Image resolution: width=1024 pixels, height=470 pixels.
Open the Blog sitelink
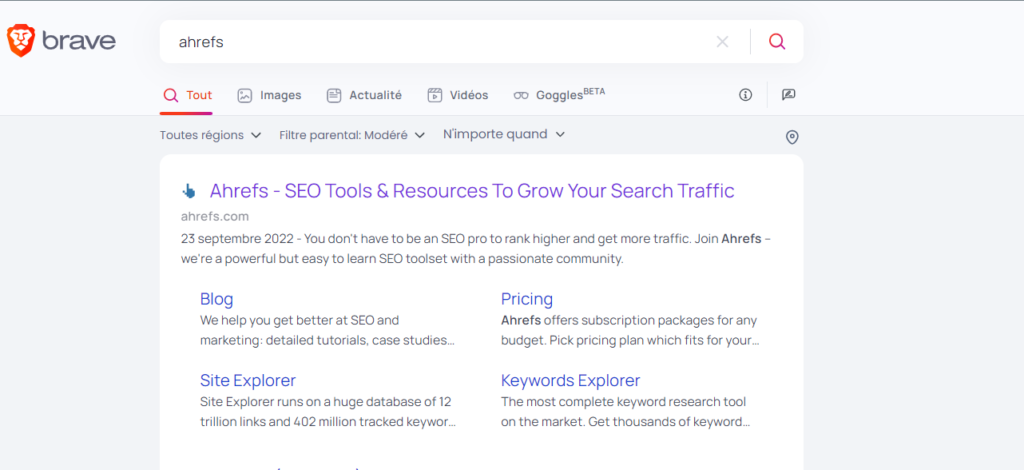(x=216, y=299)
